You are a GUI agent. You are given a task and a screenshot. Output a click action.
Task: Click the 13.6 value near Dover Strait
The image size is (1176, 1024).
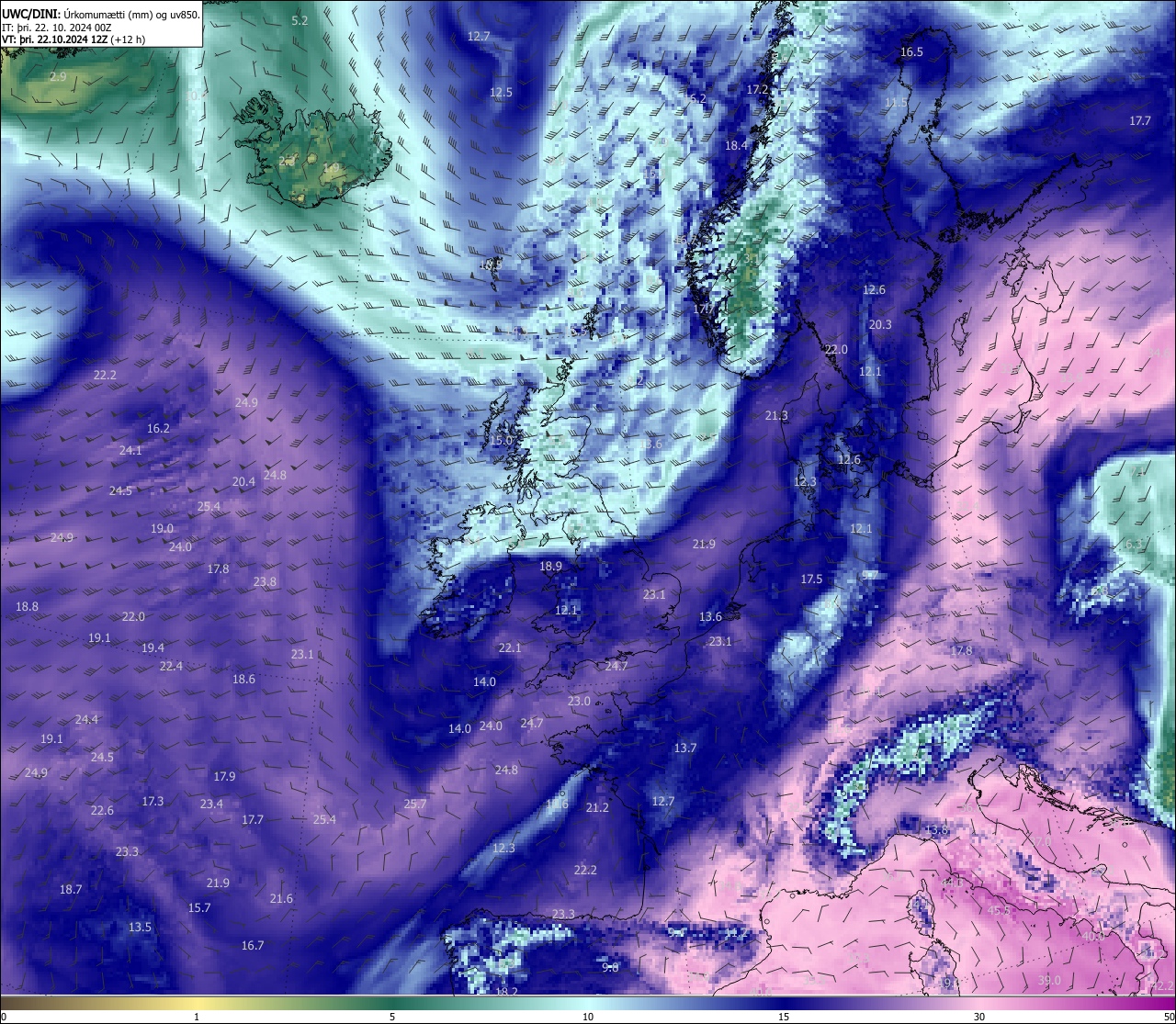[710, 616]
